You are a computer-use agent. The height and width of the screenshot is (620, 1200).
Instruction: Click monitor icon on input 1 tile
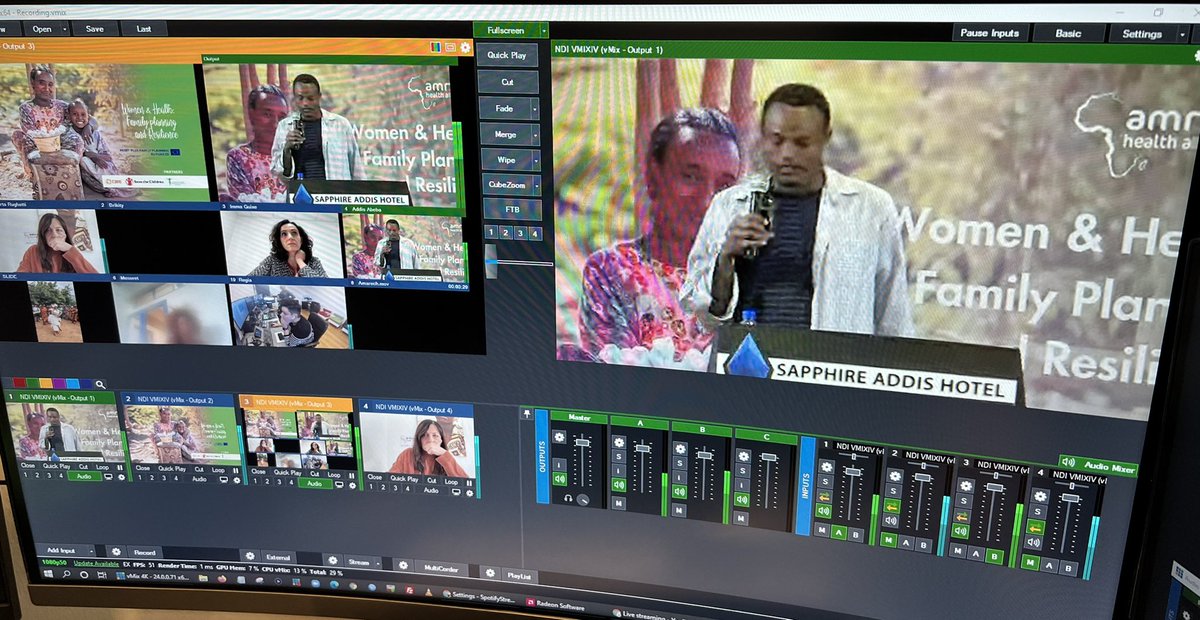[x=108, y=477]
